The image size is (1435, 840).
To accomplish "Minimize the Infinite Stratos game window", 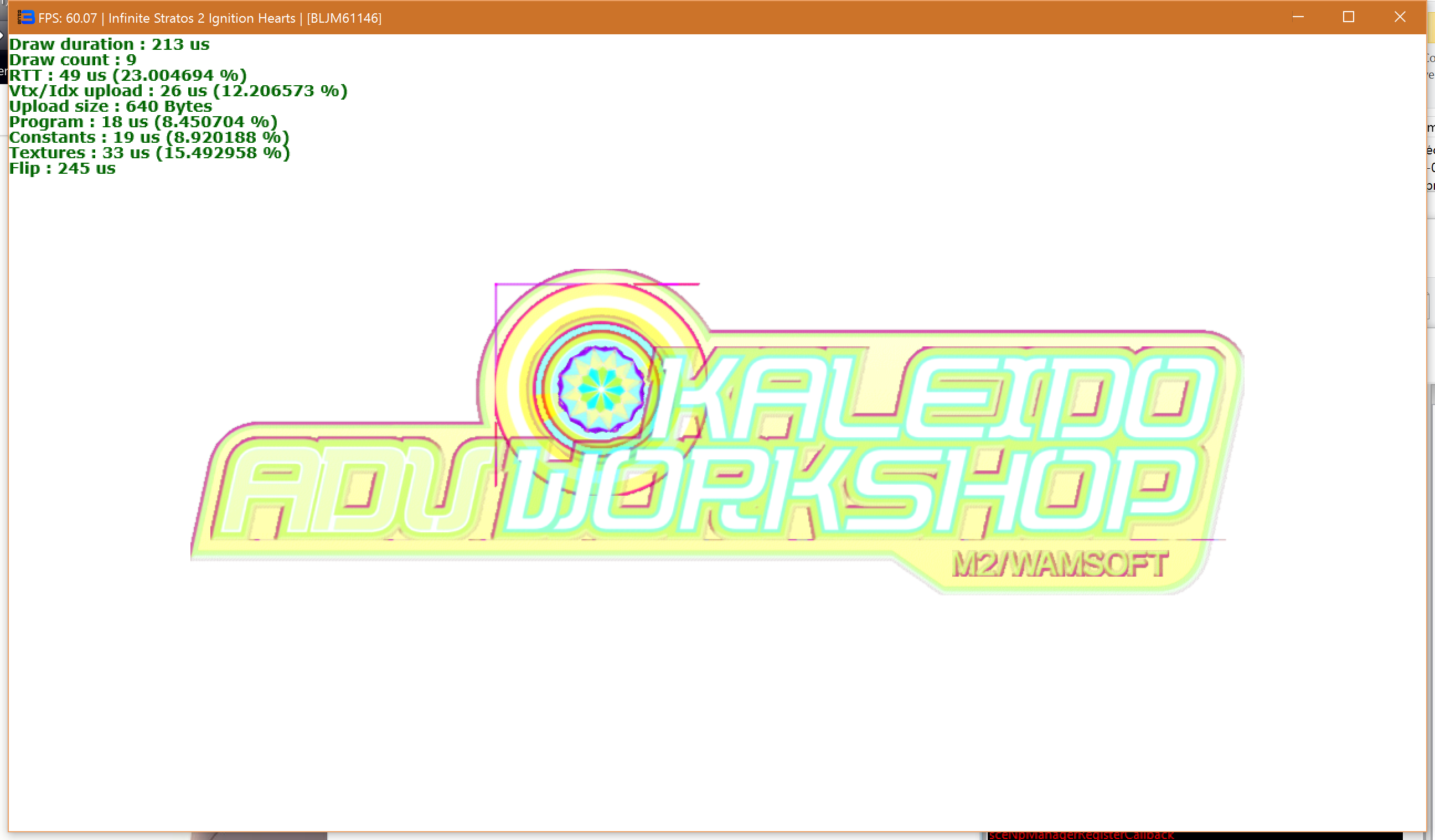I will pos(1298,17).
